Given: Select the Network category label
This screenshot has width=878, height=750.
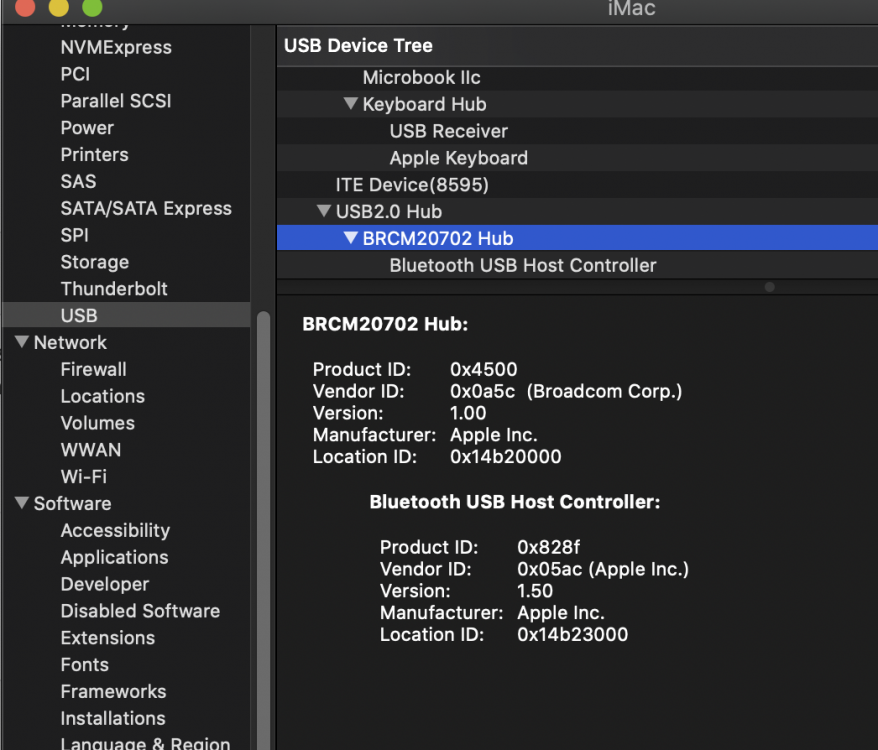Looking at the screenshot, I should (x=70, y=342).
